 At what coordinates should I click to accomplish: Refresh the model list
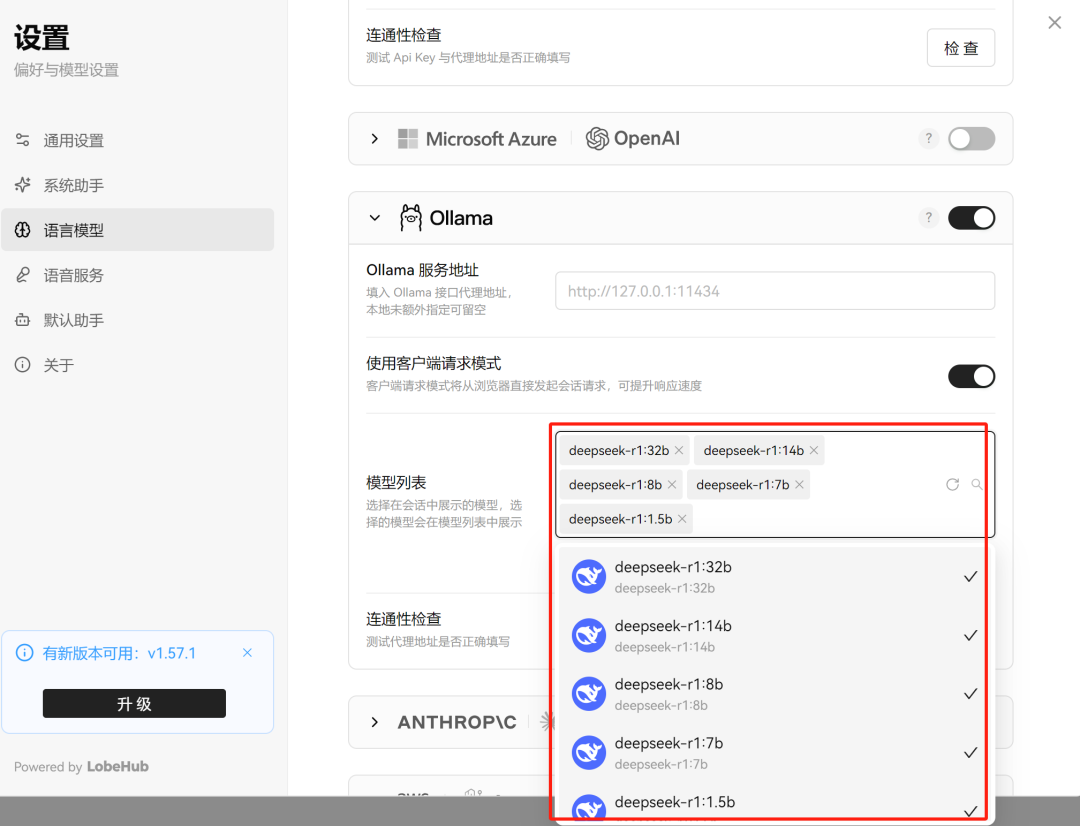pos(953,484)
